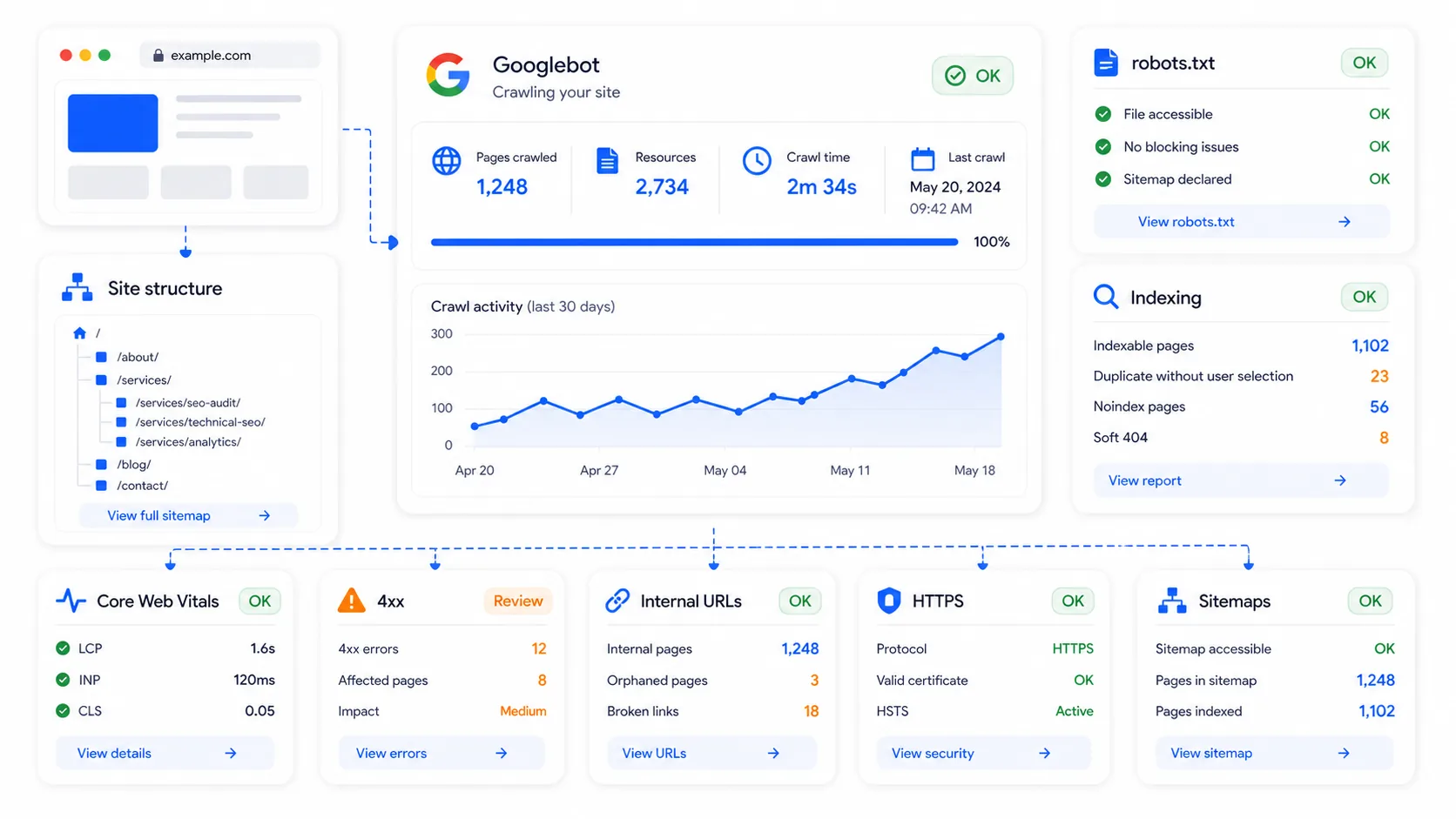Click the Core Web Vitals pulse icon
Screen dimensions: 1456x819
click(x=71, y=601)
